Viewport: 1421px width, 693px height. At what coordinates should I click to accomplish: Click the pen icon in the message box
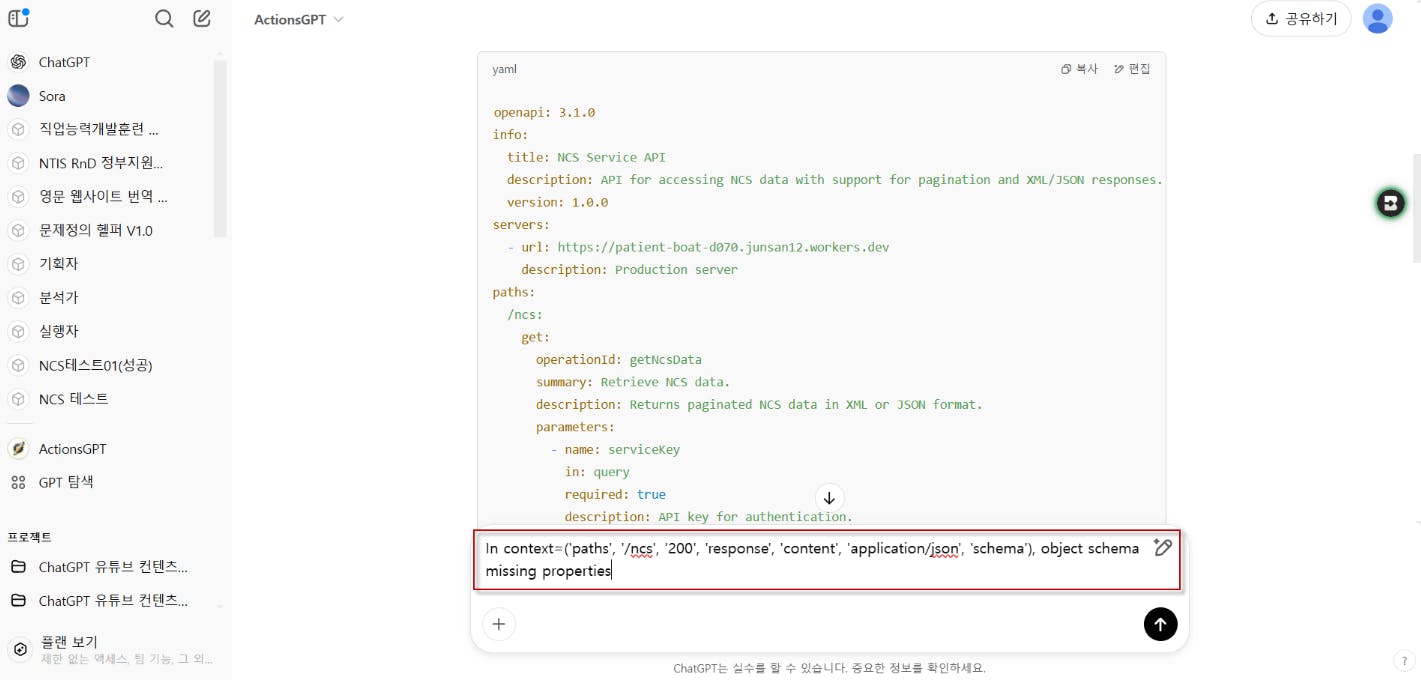tap(1162, 547)
